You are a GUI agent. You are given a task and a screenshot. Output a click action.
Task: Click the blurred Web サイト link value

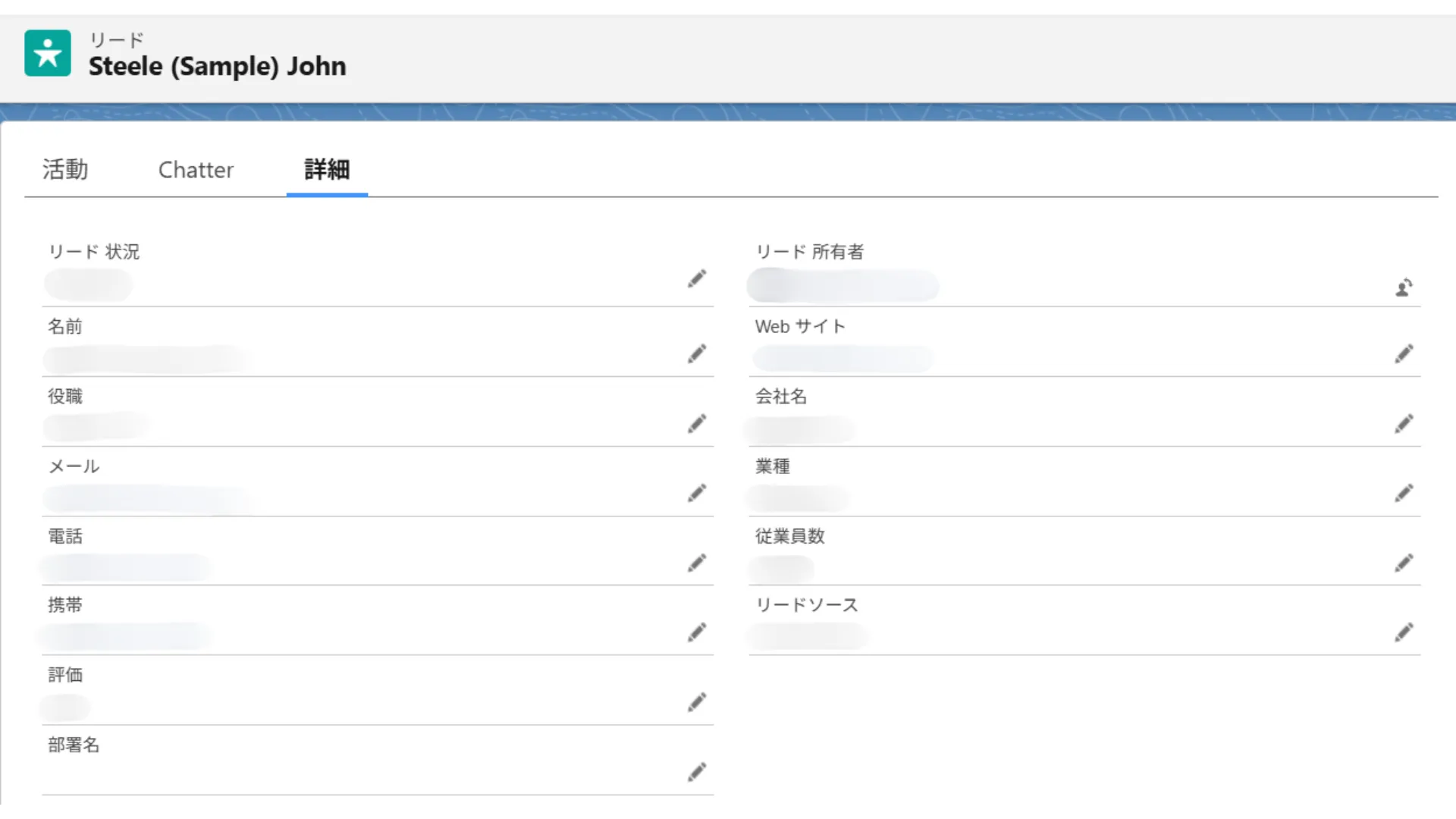pyautogui.click(x=843, y=358)
